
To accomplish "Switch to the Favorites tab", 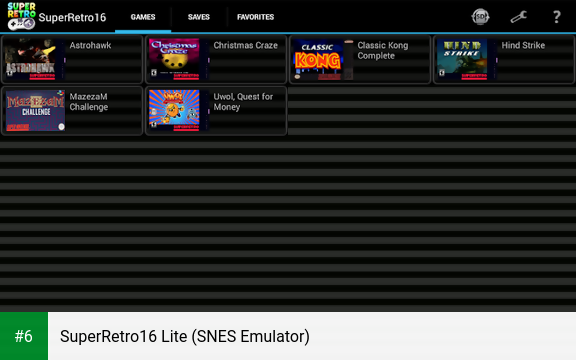I will click(x=255, y=17).
